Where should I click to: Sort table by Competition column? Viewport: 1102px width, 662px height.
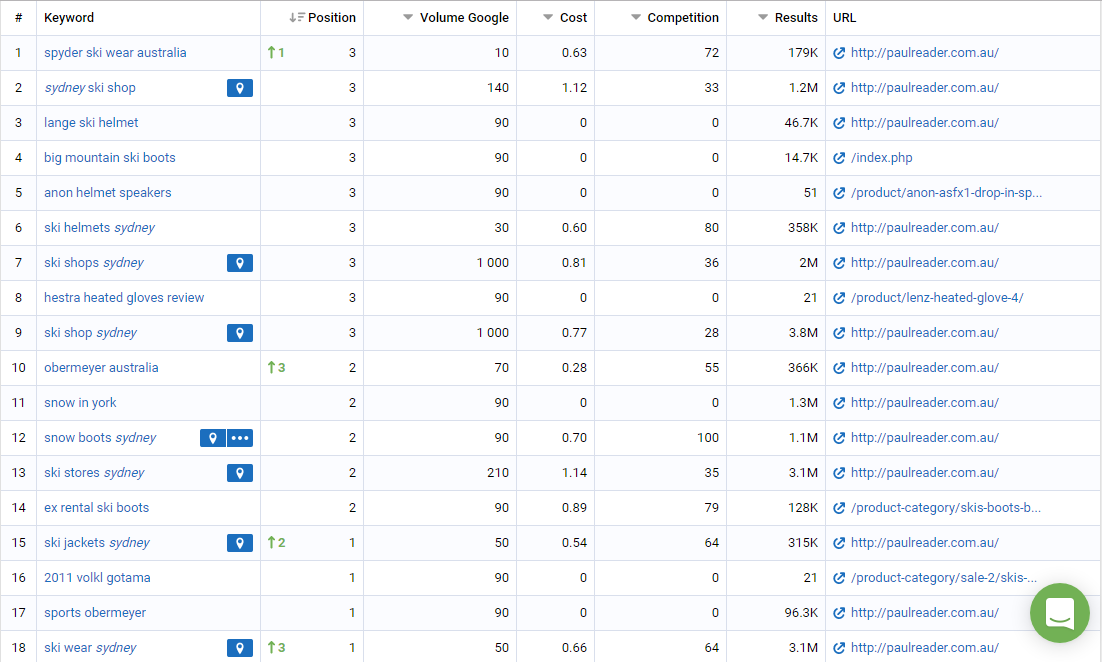tap(675, 18)
